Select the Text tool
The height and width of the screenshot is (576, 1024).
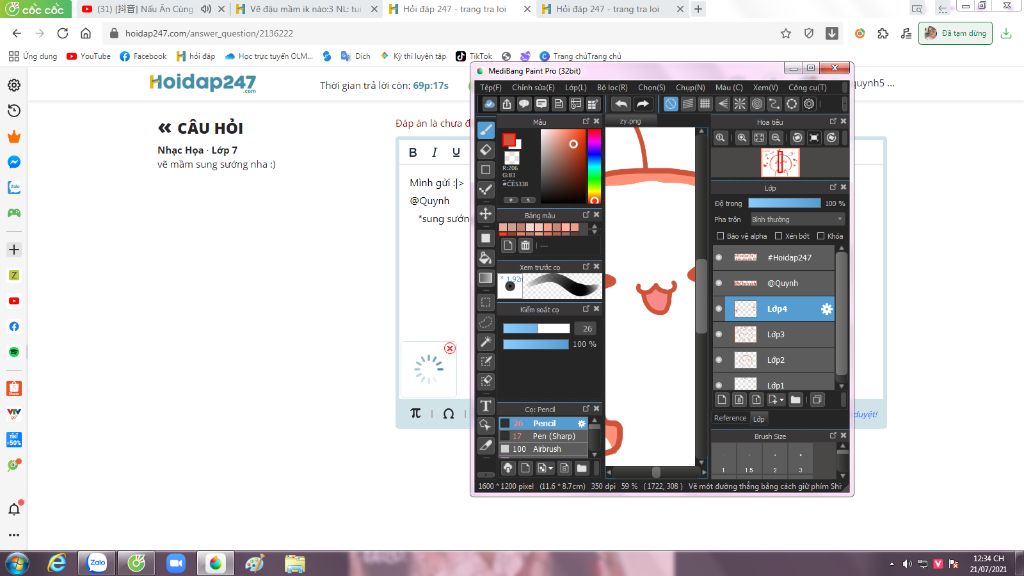486,406
